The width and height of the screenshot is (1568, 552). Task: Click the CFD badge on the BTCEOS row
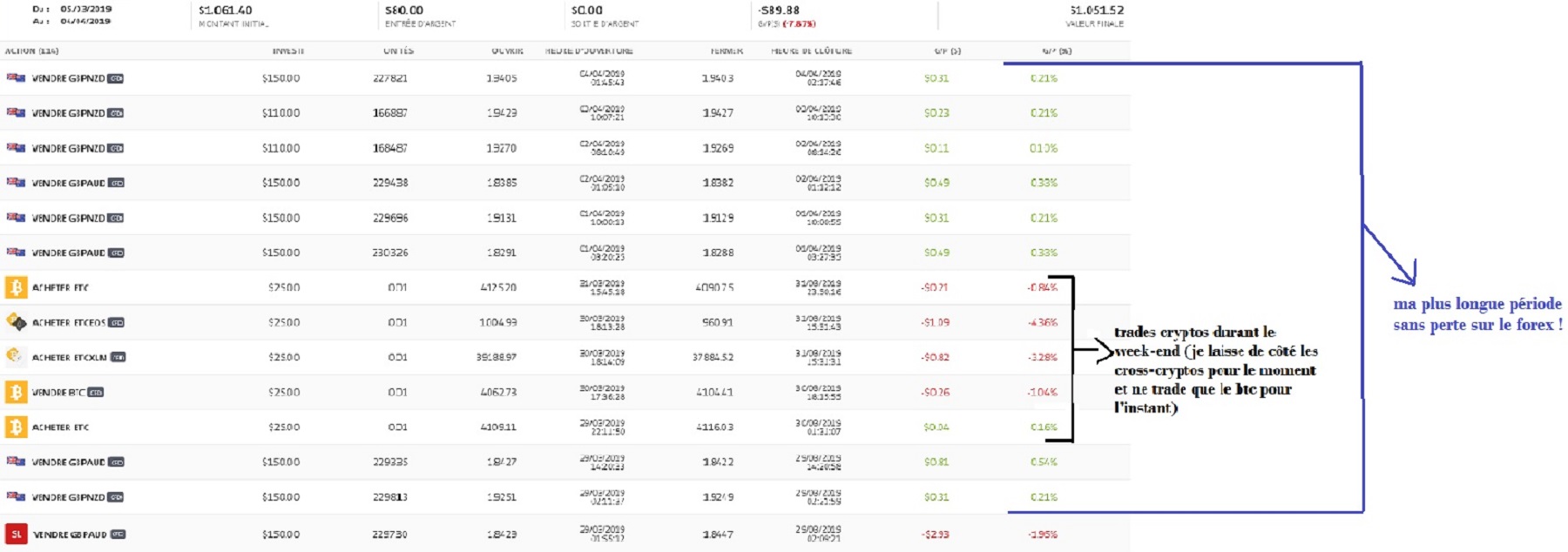pos(117,323)
